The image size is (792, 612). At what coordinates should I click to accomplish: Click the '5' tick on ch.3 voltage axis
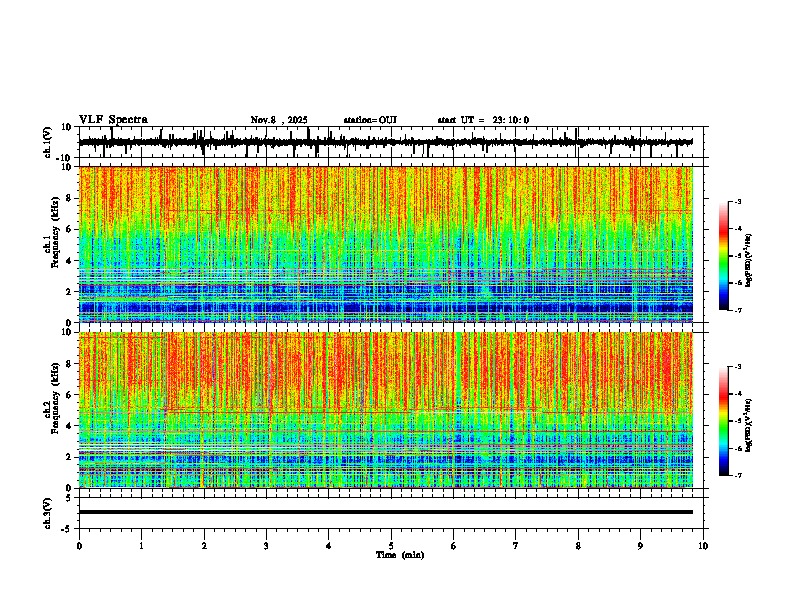pyautogui.click(x=70, y=498)
